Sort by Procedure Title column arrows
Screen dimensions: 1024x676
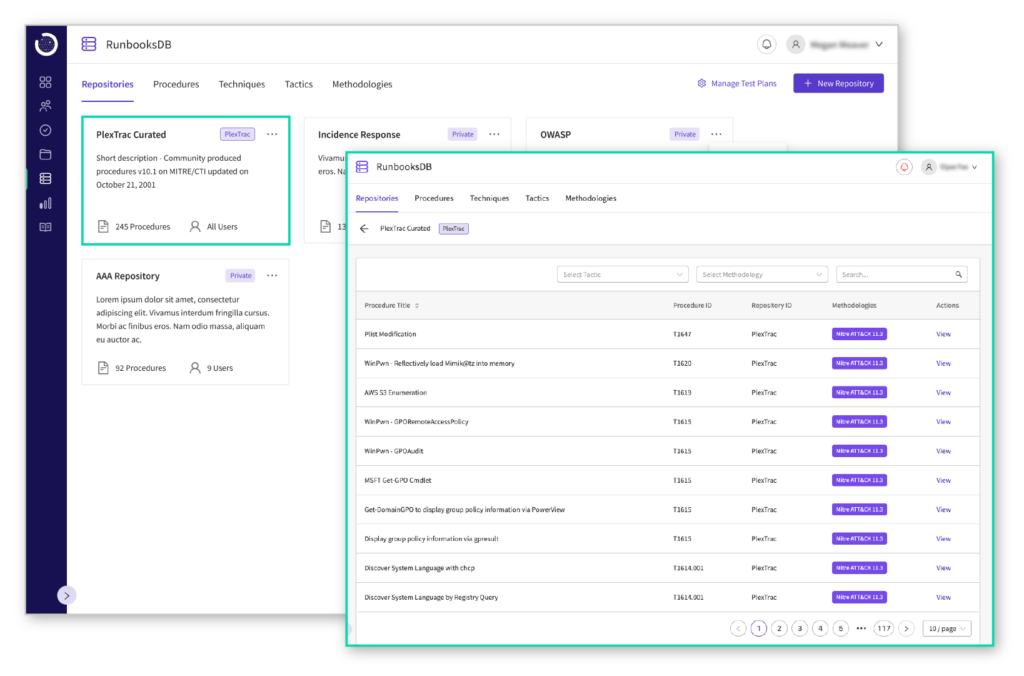tap(417, 306)
